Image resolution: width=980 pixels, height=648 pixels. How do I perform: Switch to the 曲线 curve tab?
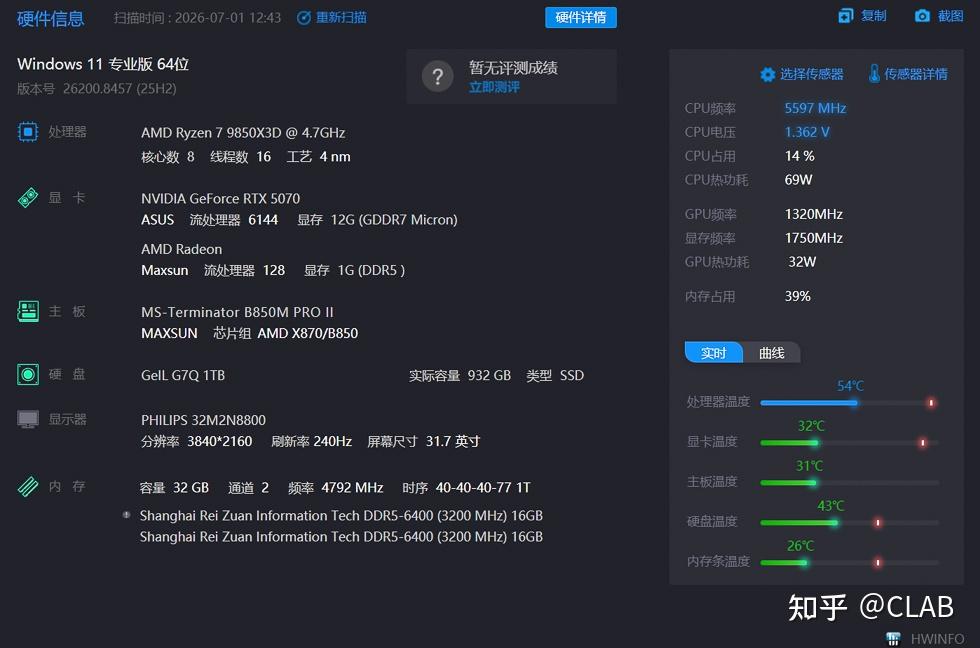tap(772, 353)
